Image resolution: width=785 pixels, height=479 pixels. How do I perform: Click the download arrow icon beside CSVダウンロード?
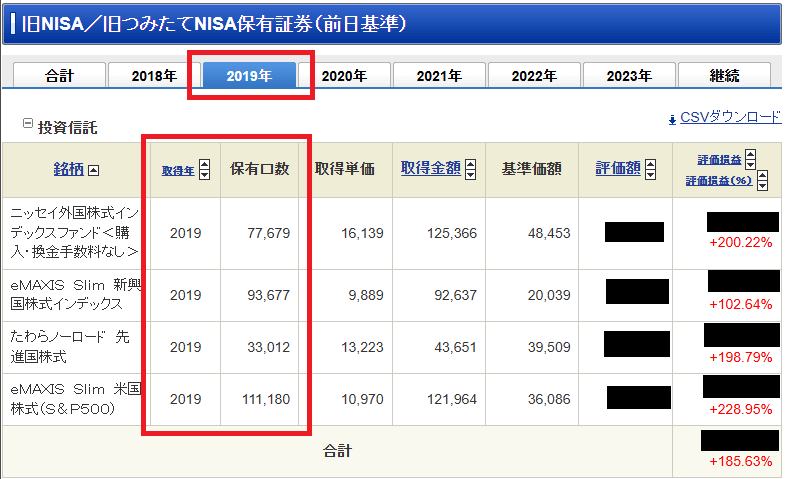point(672,118)
